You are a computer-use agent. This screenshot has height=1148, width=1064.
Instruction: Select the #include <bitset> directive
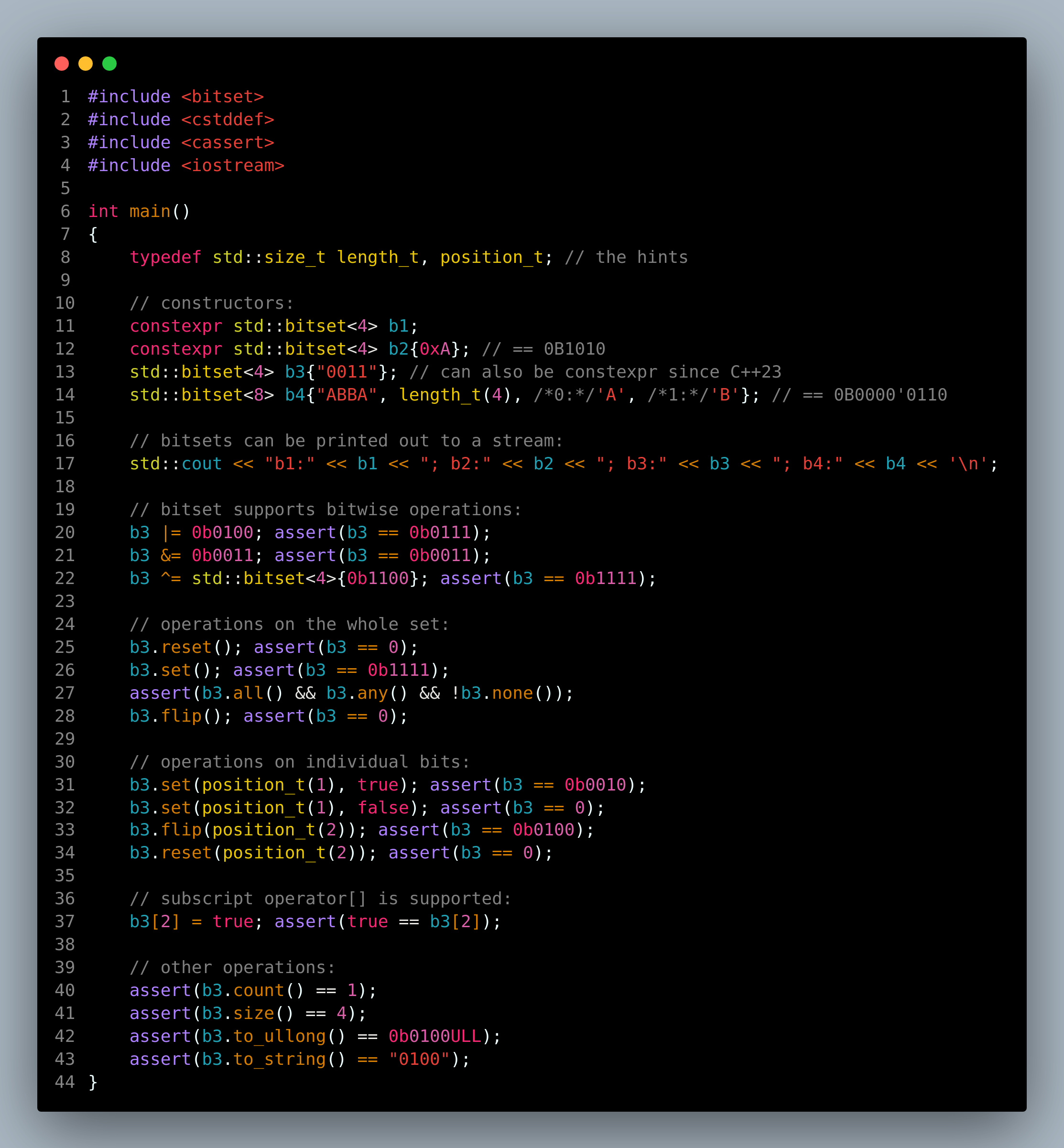click(175, 96)
